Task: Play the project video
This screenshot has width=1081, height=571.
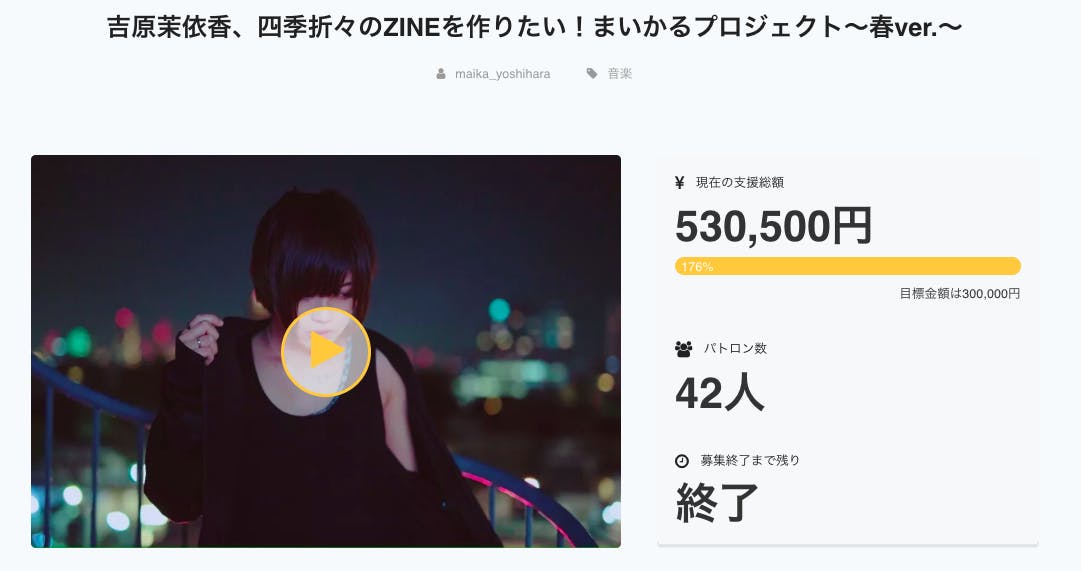Action: tap(326, 351)
